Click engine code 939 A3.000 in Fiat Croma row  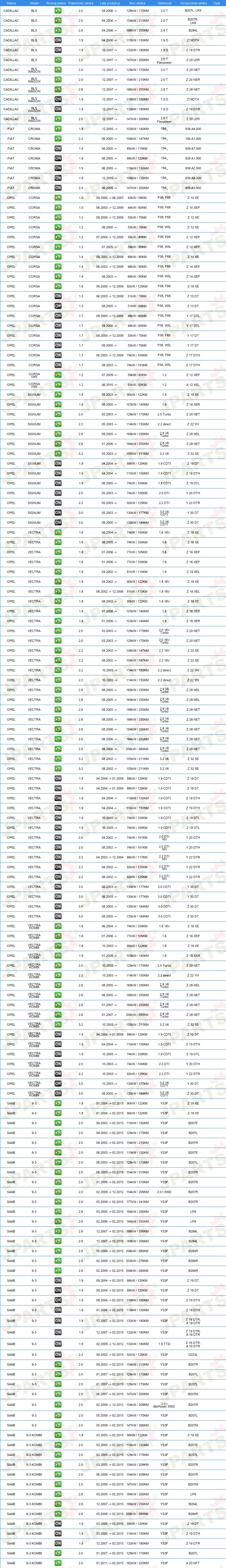(193, 188)
